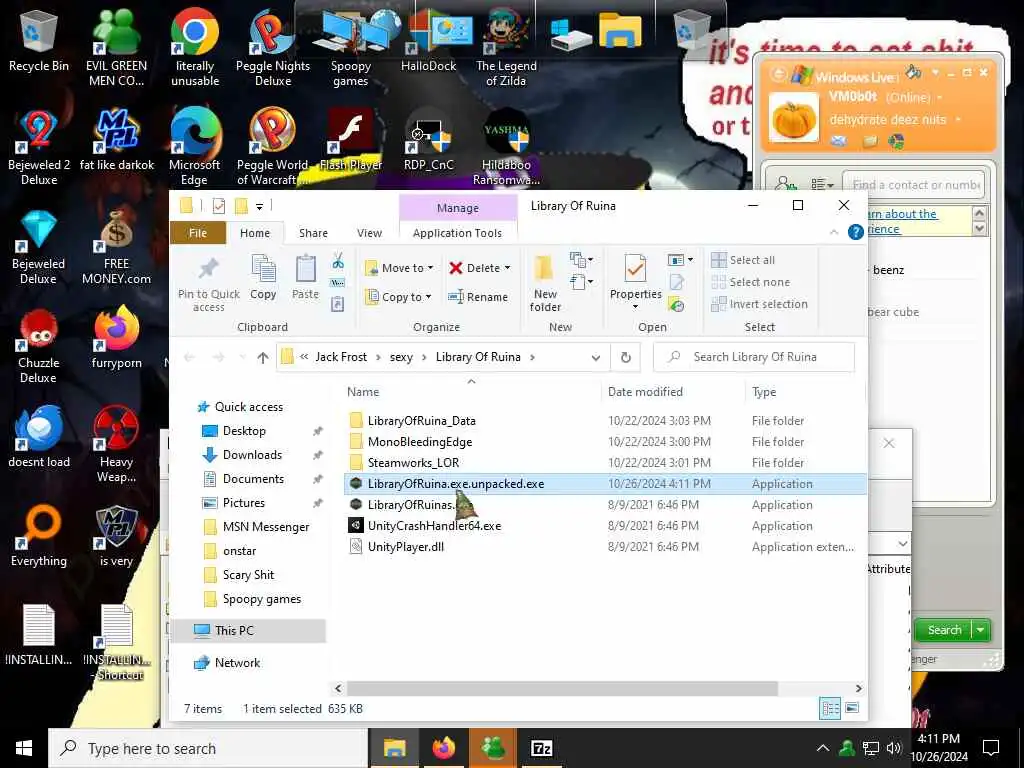Open Bejeweled 2 Deluxe shortcut
This screenshot has width=1024, height=768.
tap(39, 147)
